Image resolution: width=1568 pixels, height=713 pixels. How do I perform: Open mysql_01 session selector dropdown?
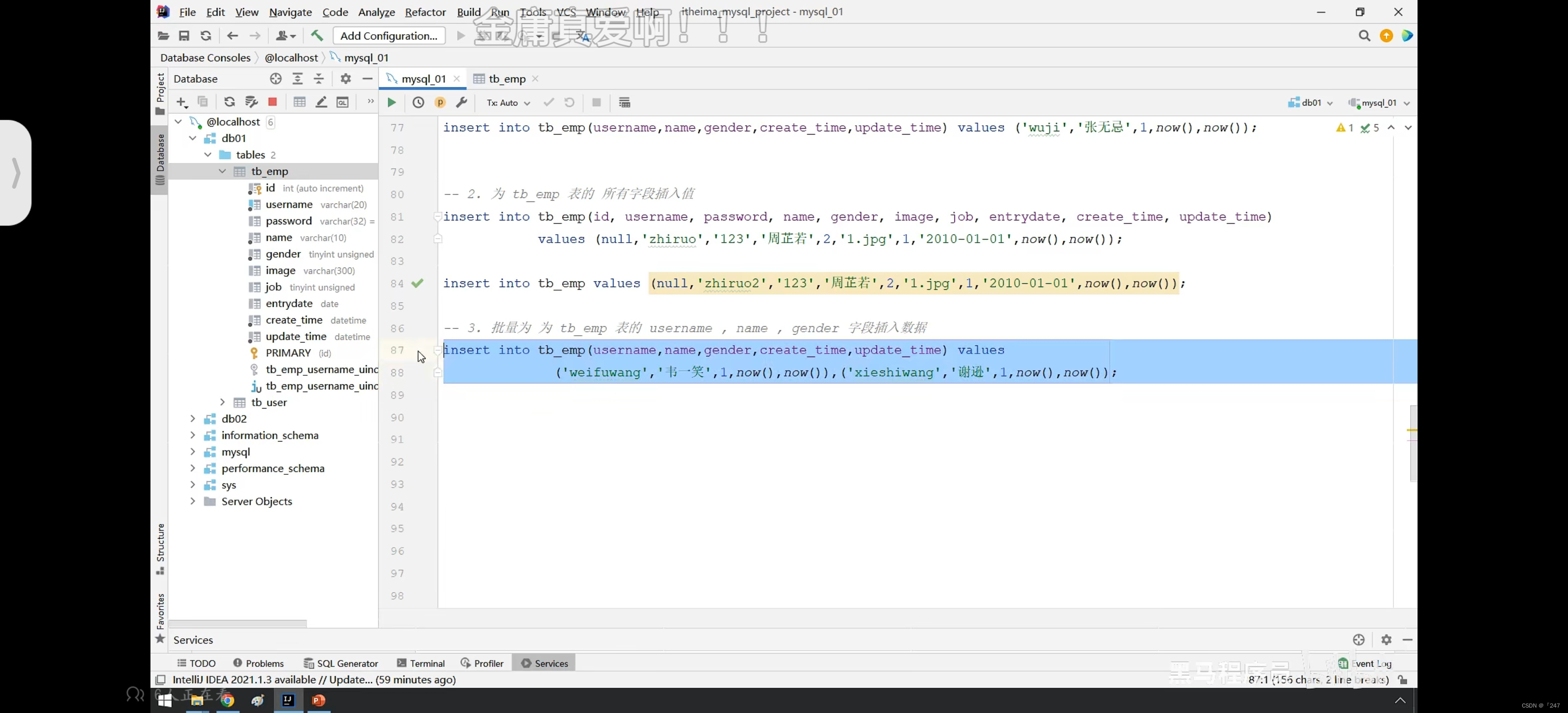tap(1379, 102)
